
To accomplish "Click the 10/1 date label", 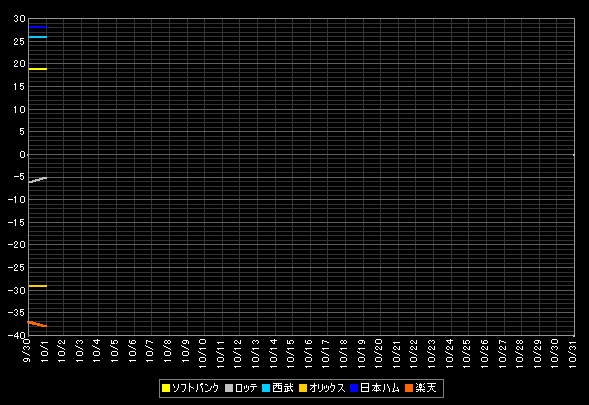I will [45, 351].
